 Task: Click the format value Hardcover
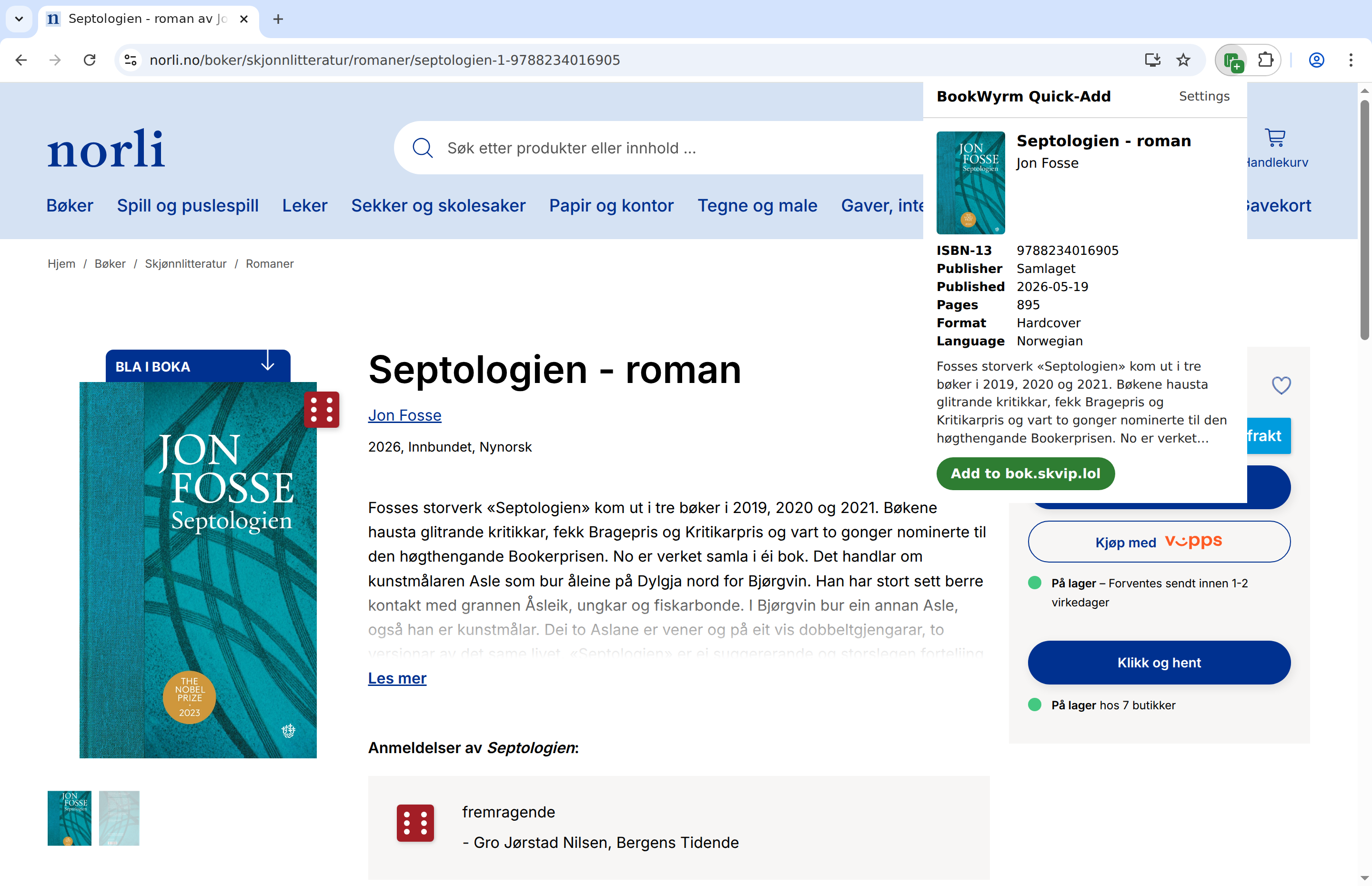click(x=1048, y=323)
